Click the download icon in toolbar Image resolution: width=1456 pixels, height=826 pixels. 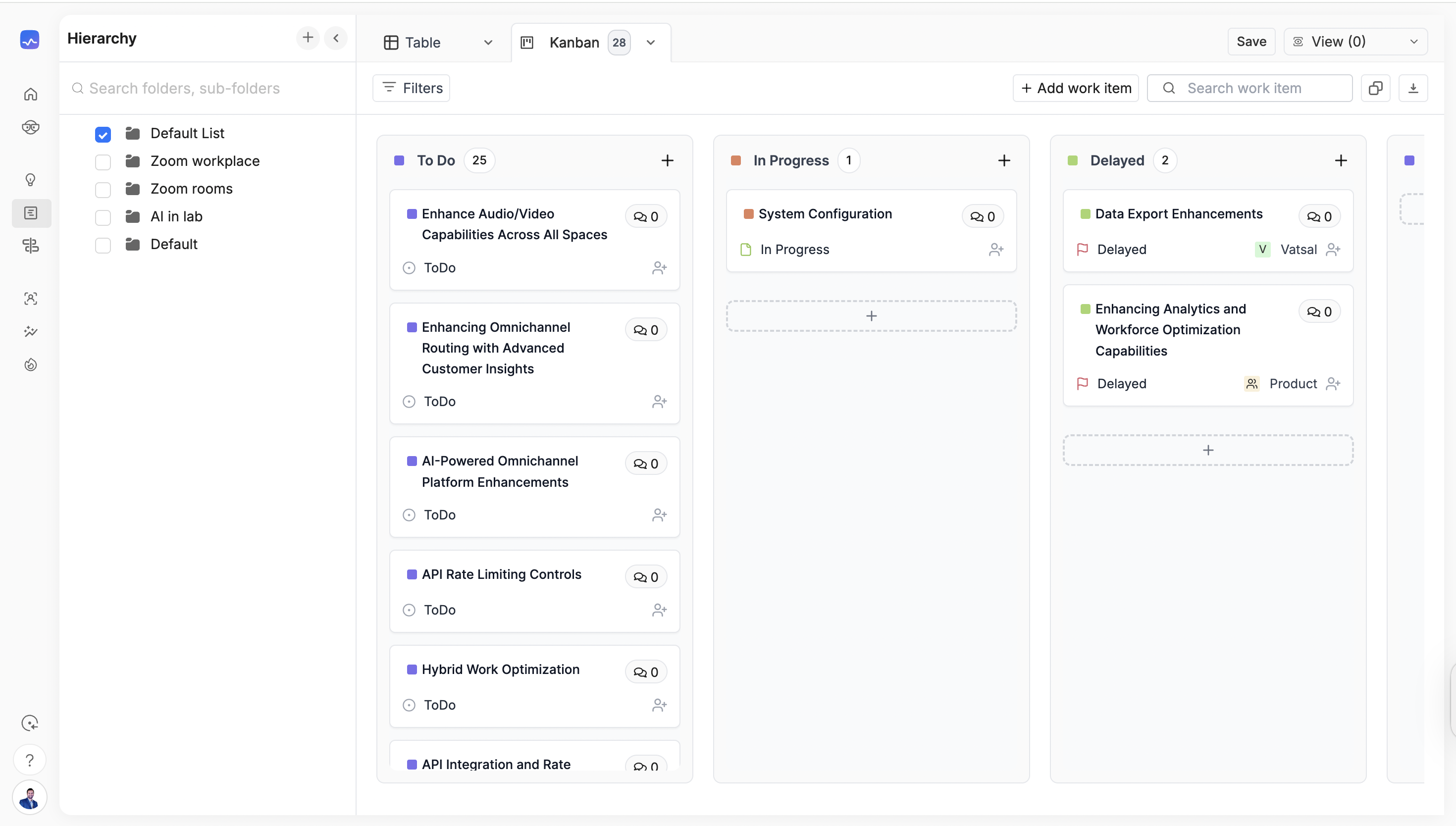point(1413,89)
